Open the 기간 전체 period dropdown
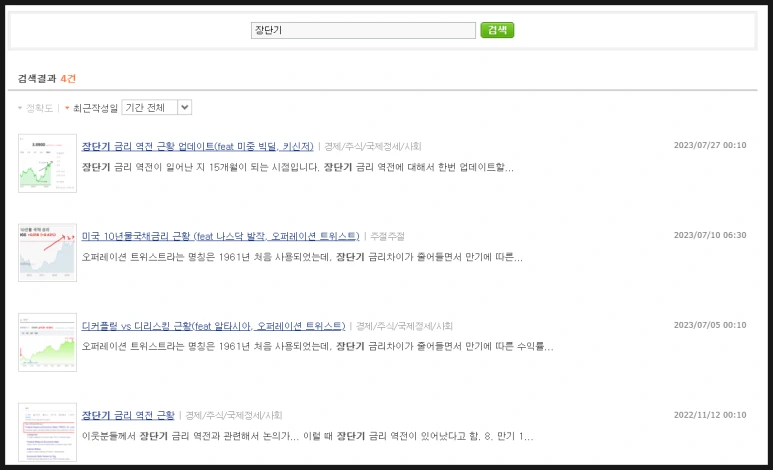This screenshot has height=470, width=773. 157,108
